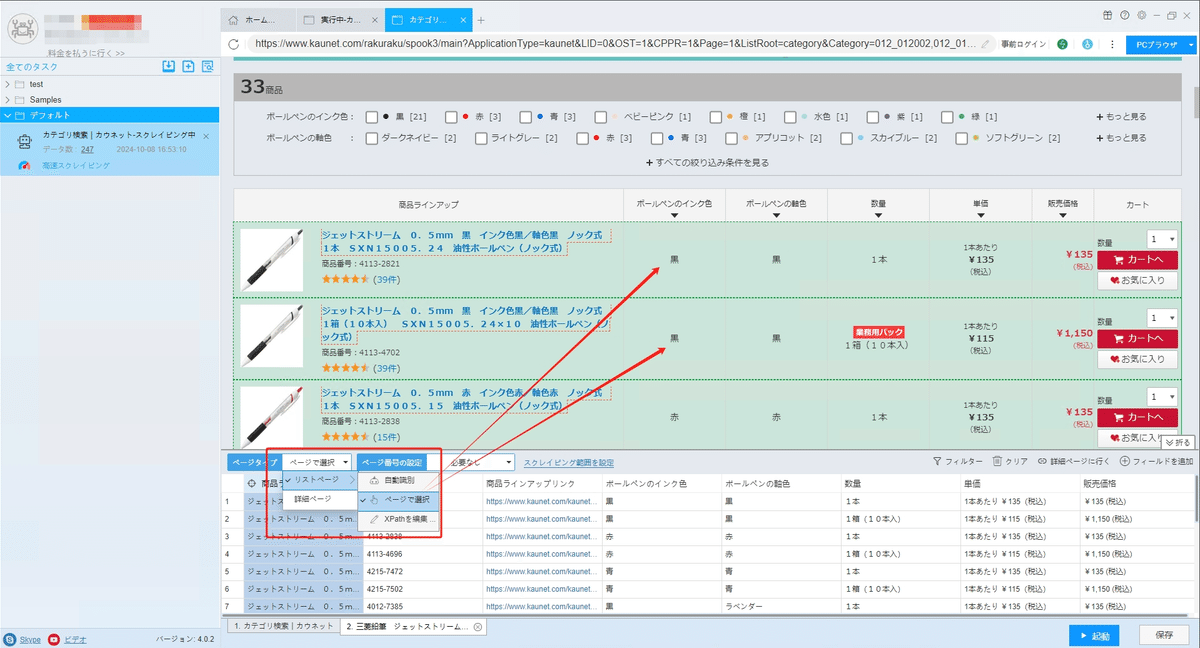Sort by 販売価格 column arrow
1200x648 pixels.
click(1063, 215)
